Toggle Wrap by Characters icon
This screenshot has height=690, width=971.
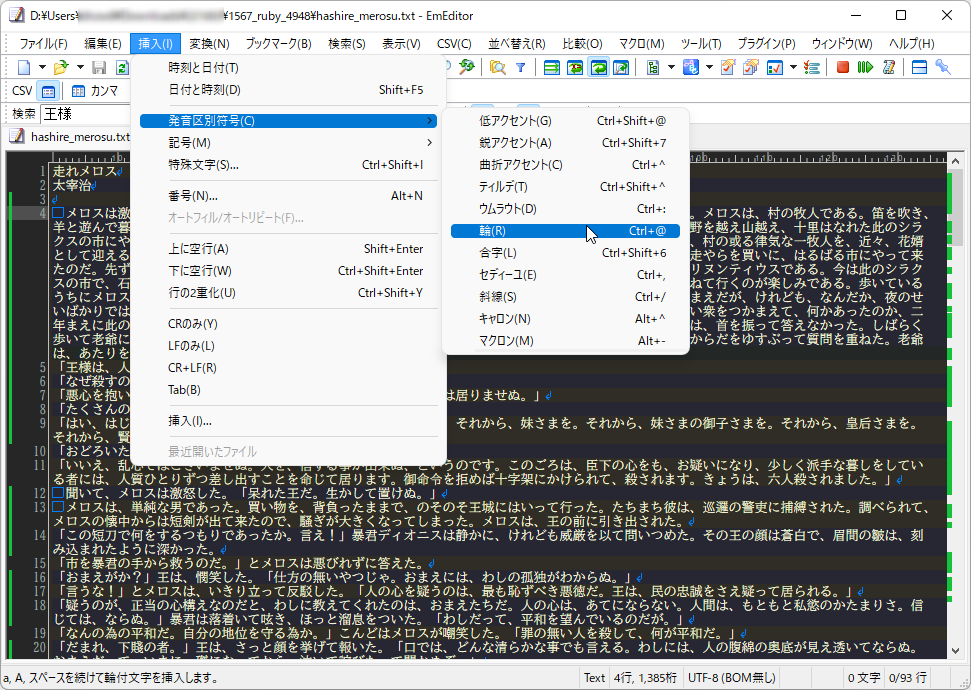(x=575, y=68)
